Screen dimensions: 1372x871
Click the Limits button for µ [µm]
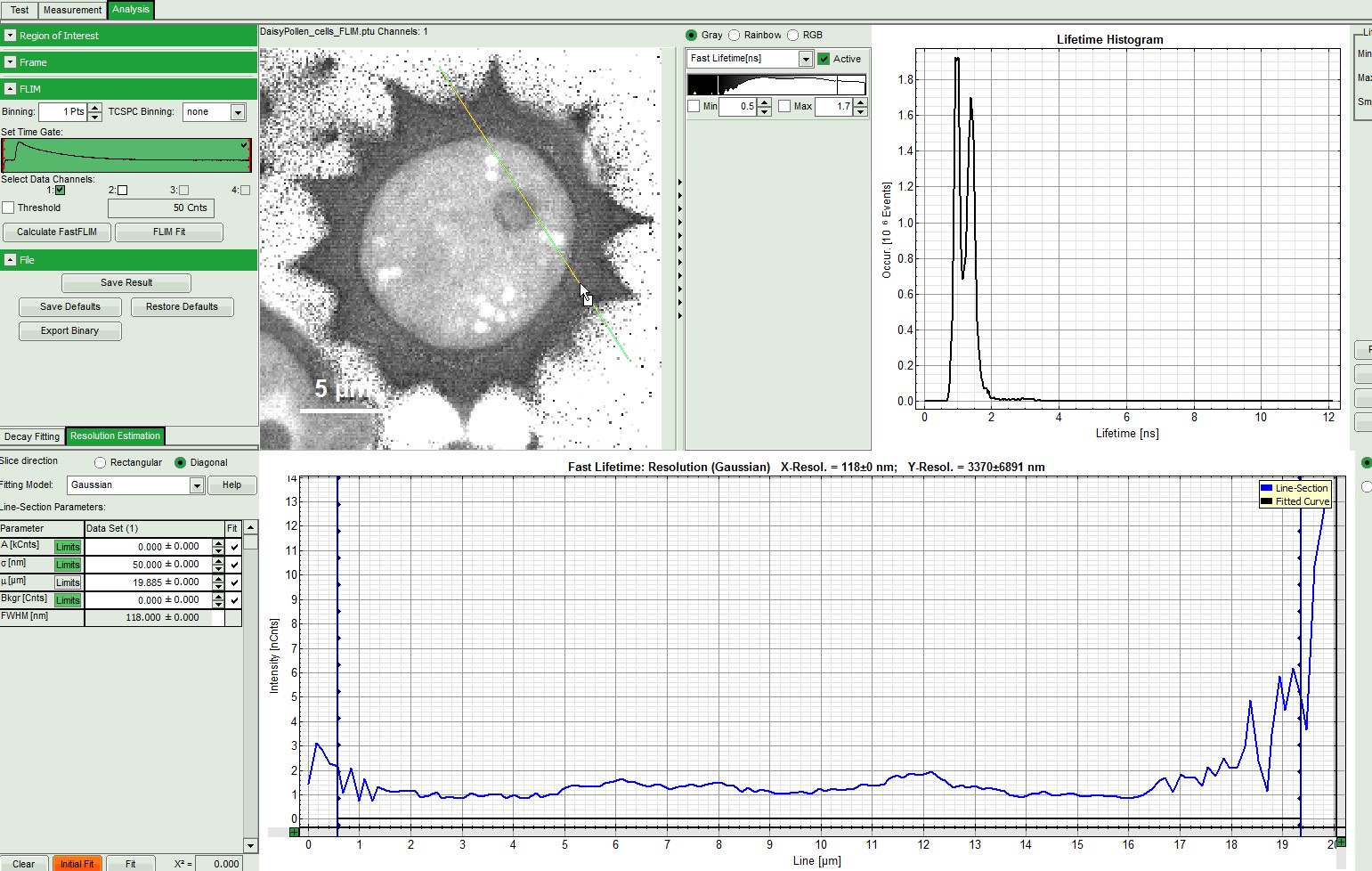coord(68,582)
